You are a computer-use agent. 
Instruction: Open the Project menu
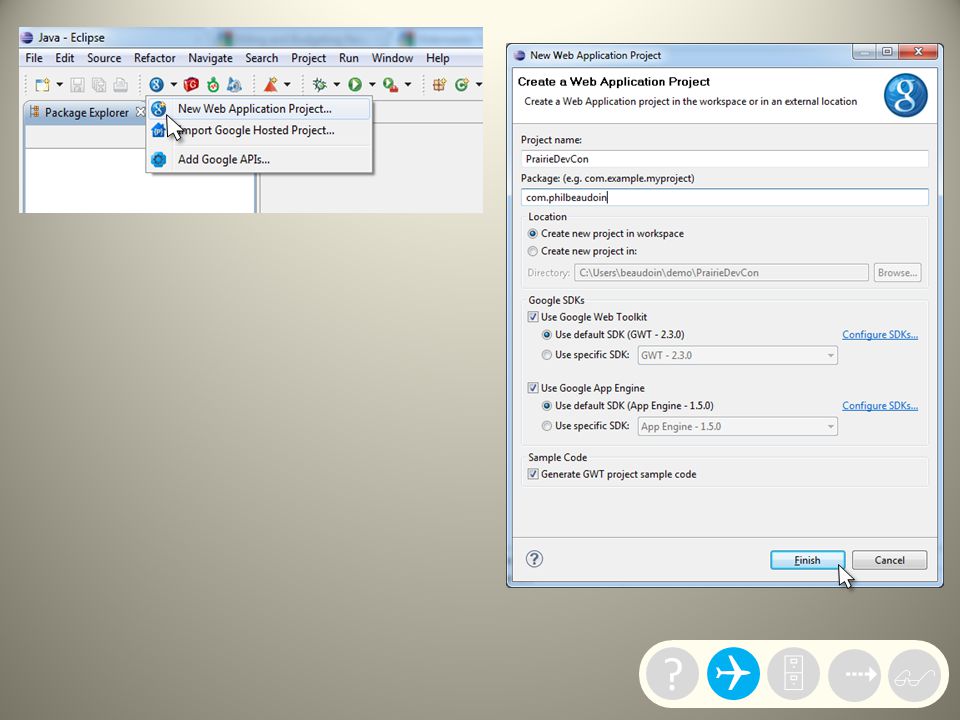[308, 58]
